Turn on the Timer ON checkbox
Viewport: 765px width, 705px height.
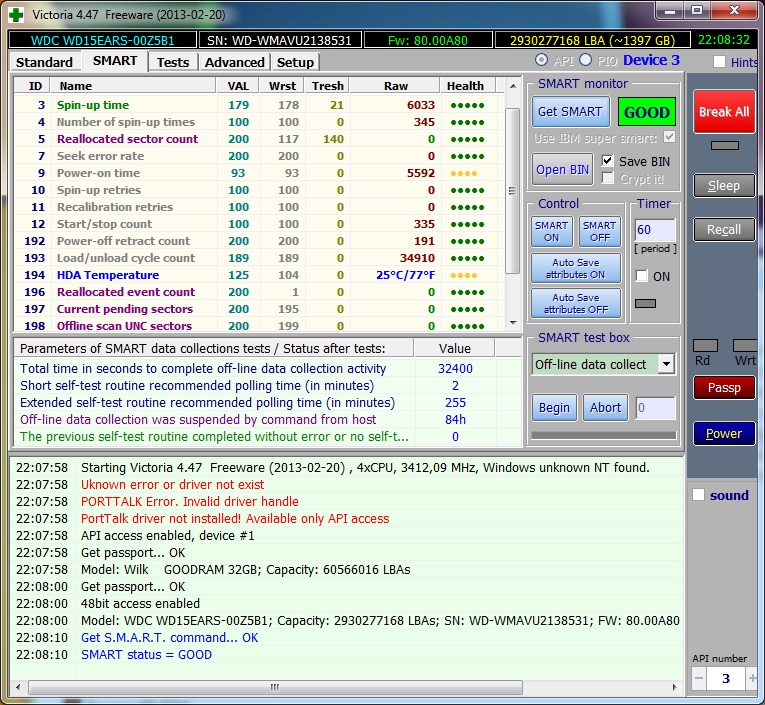(x=642, y=276)
